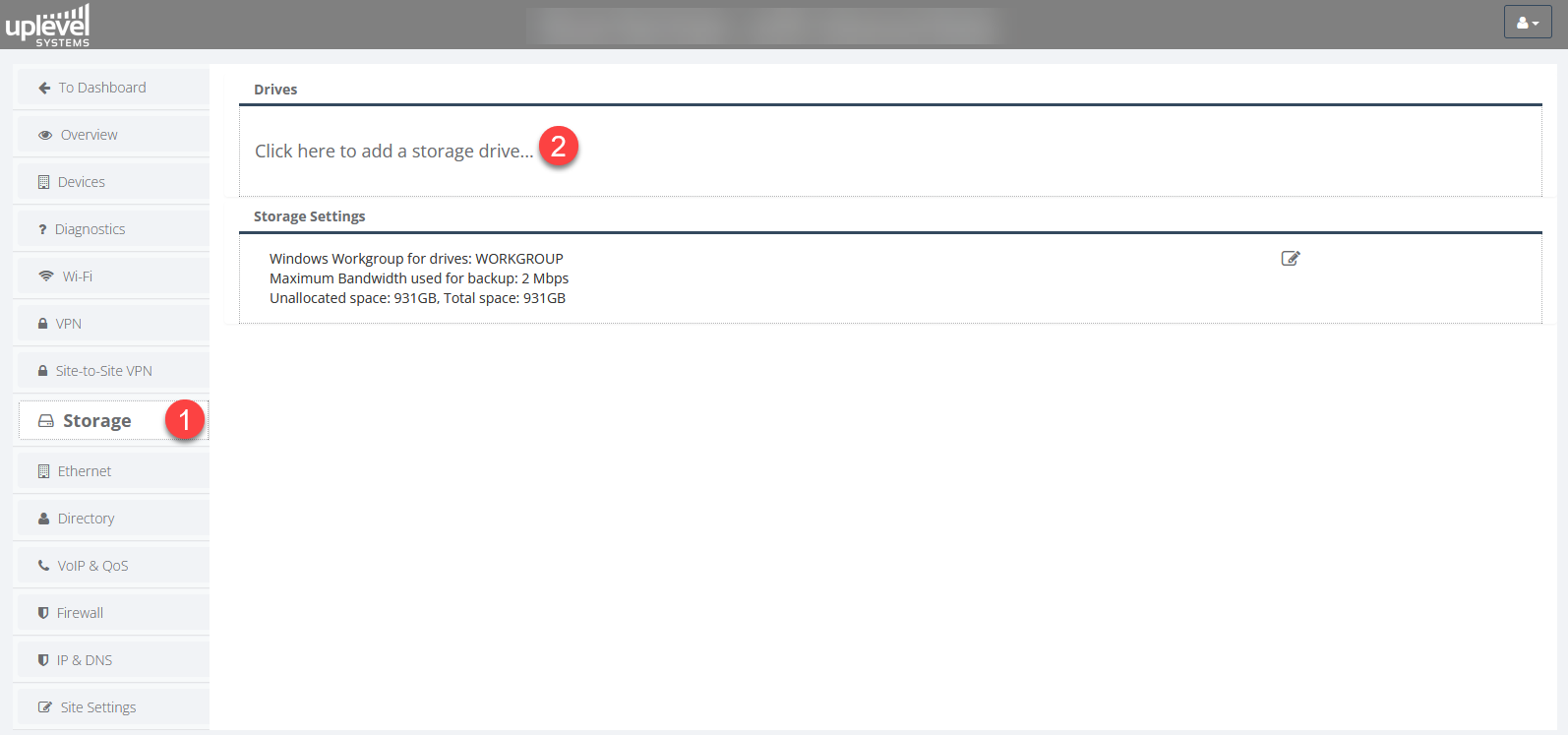This screenshot has height=735, width=1568.
Task: Open the Overview section
Action: [x=112, y=135]
